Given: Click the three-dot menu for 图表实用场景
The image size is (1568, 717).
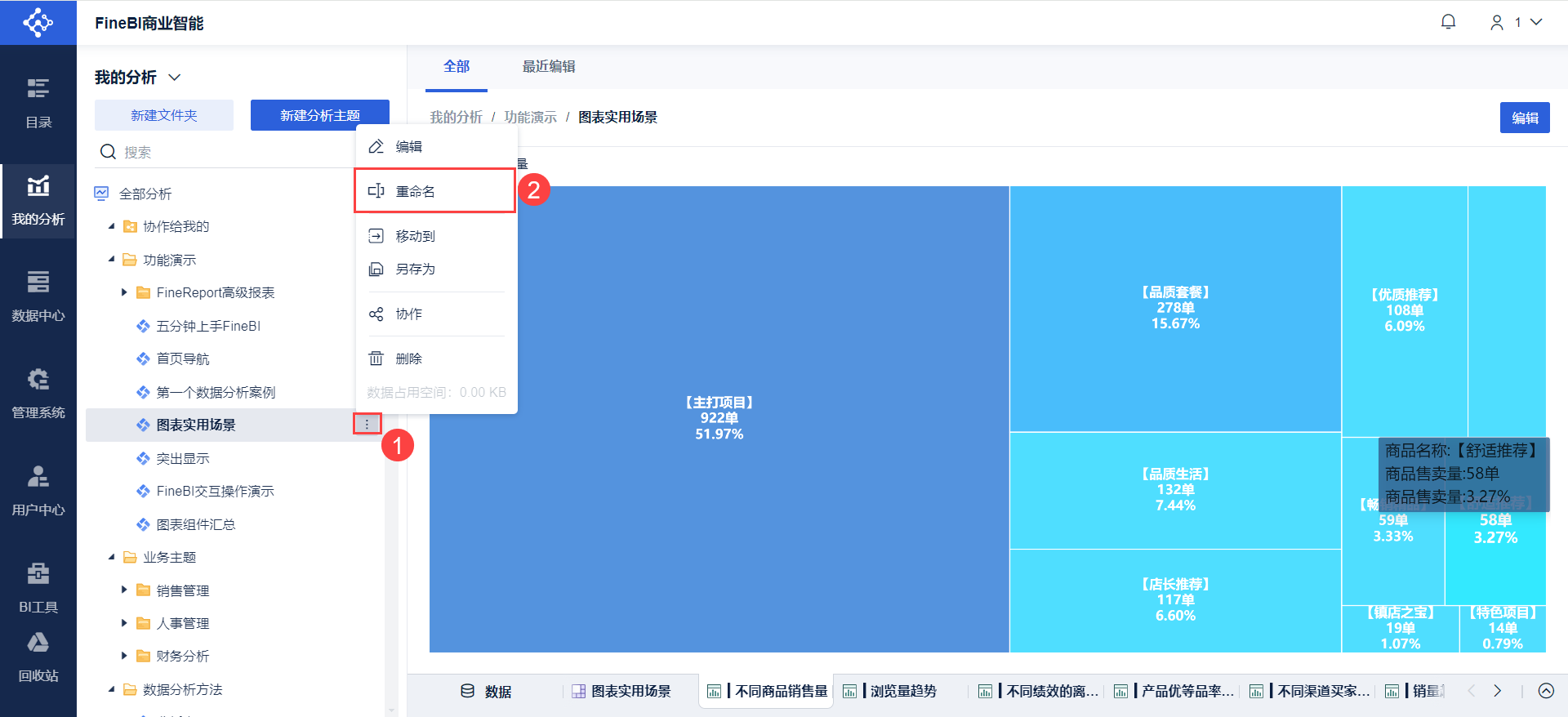Looking at the screenshot, I should coord(367,424).
